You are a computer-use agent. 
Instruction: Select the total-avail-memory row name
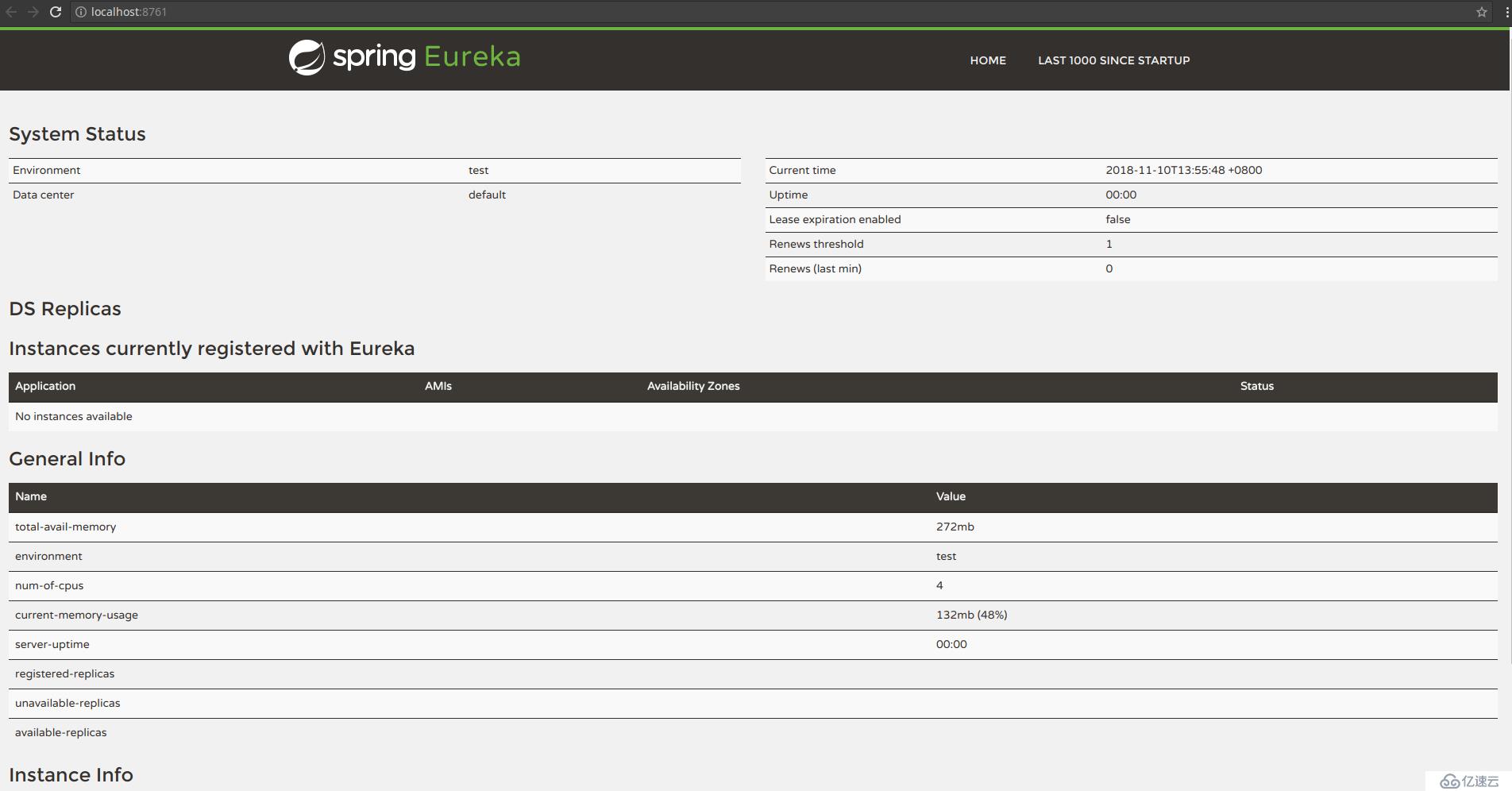[65, 527]
